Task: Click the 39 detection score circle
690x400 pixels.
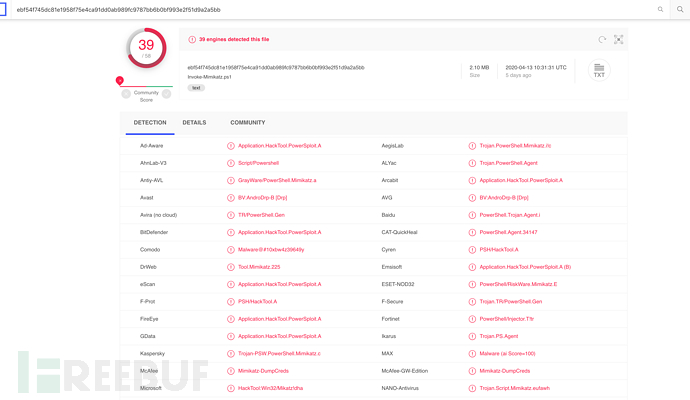Action: point(146,48)
